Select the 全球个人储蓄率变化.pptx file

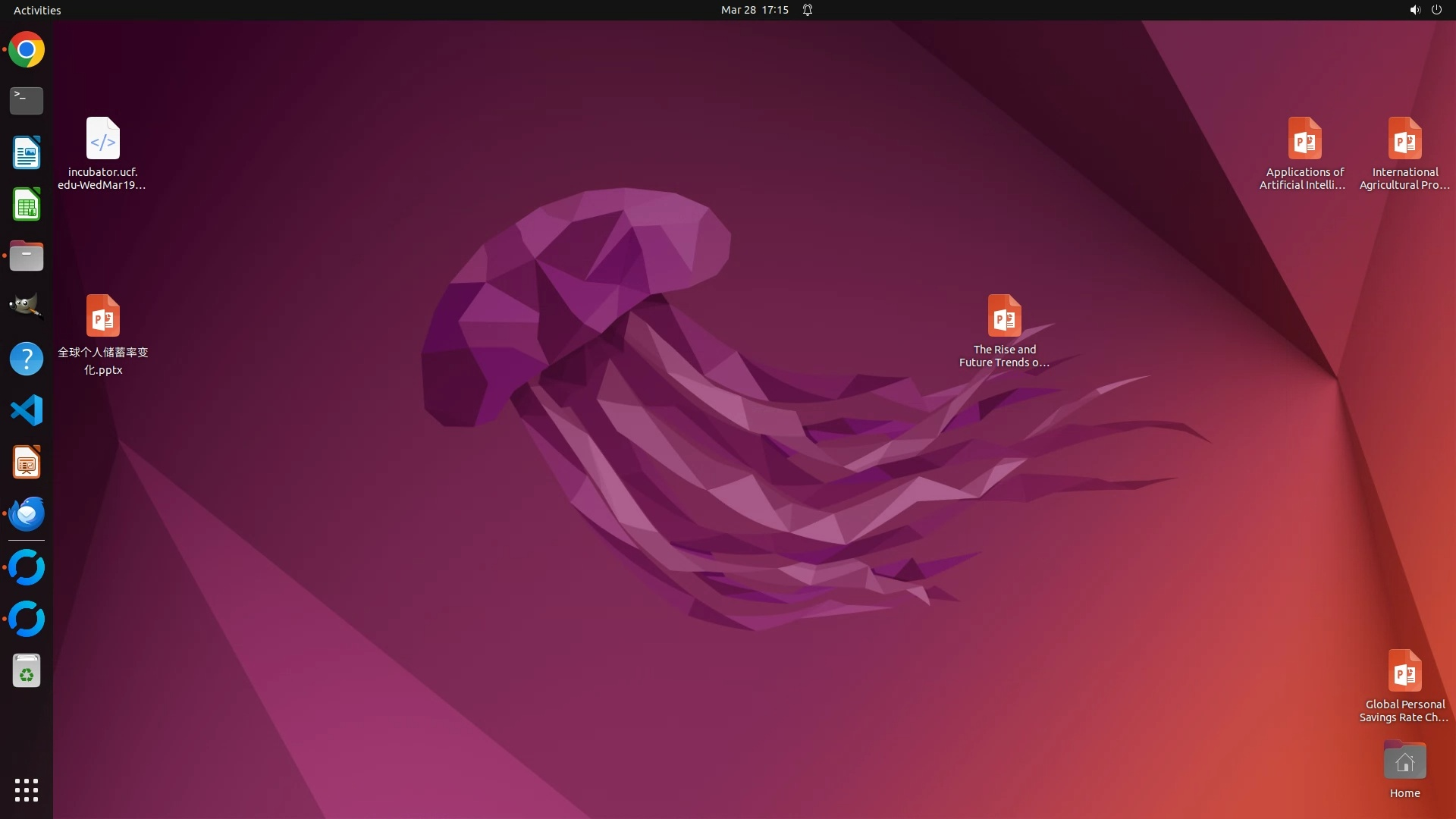[103, 316]
